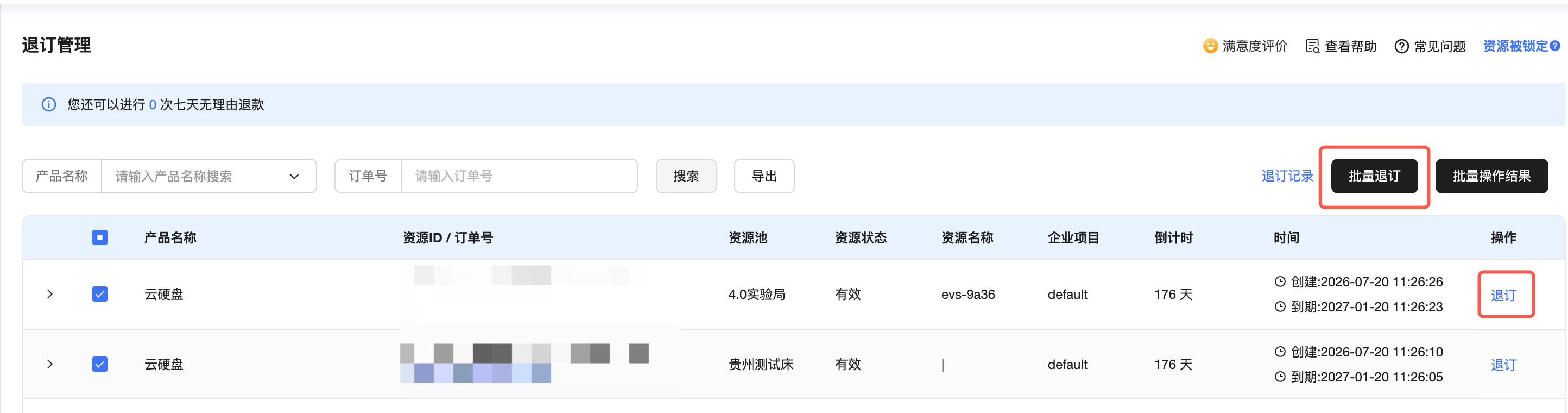Click the question mark beside 资源被锁定
Viewport: 1568px width, 413px height.
pyautogui.click(x=1554, y=46)
